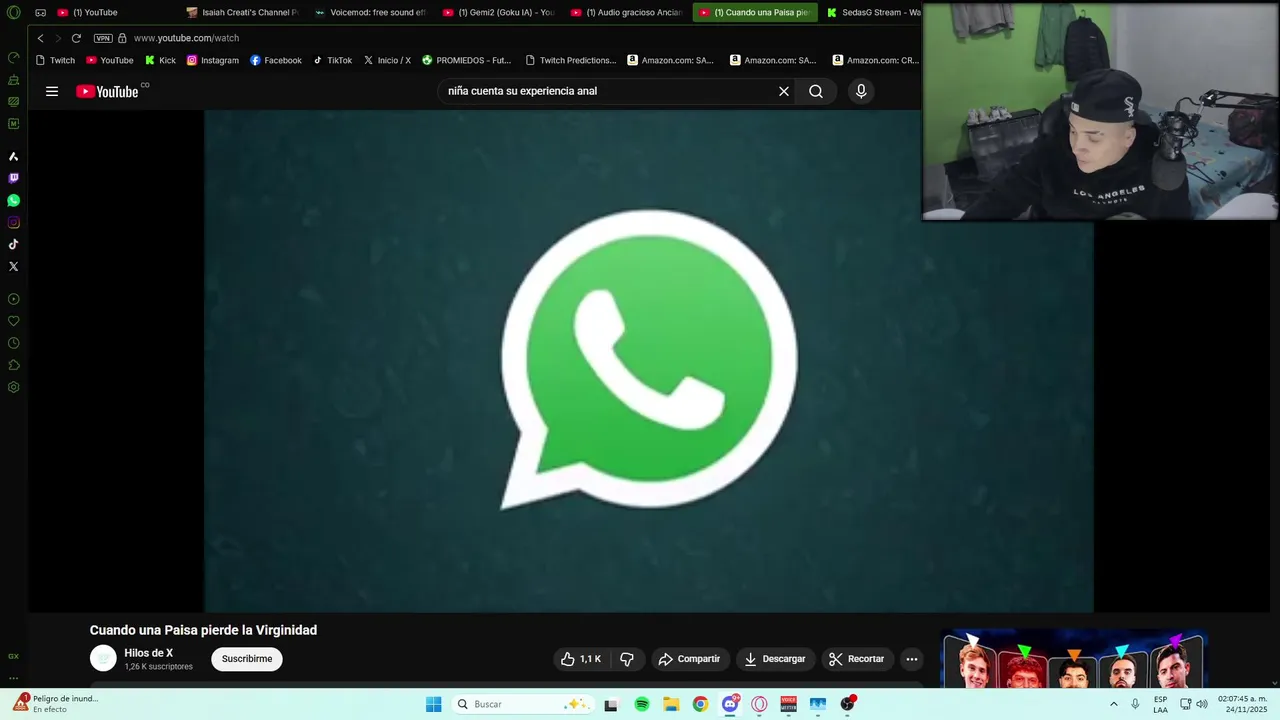Open YouTube hamburger guide menu
Image resolution: width=1280 pixels, height=720 pixels.
[x=52, y=91]
